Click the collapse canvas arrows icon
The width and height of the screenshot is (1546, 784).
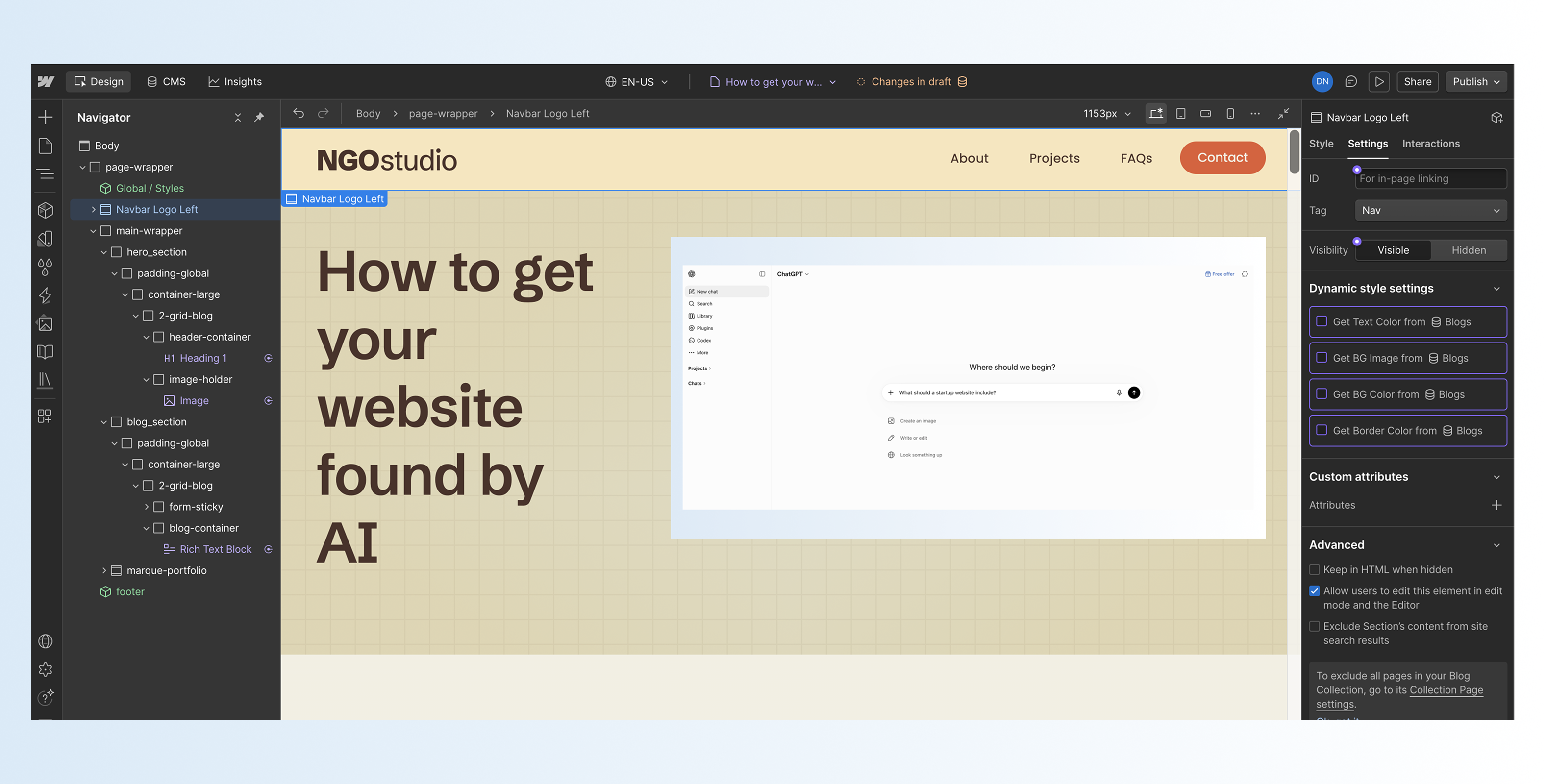pos(1284,113)
